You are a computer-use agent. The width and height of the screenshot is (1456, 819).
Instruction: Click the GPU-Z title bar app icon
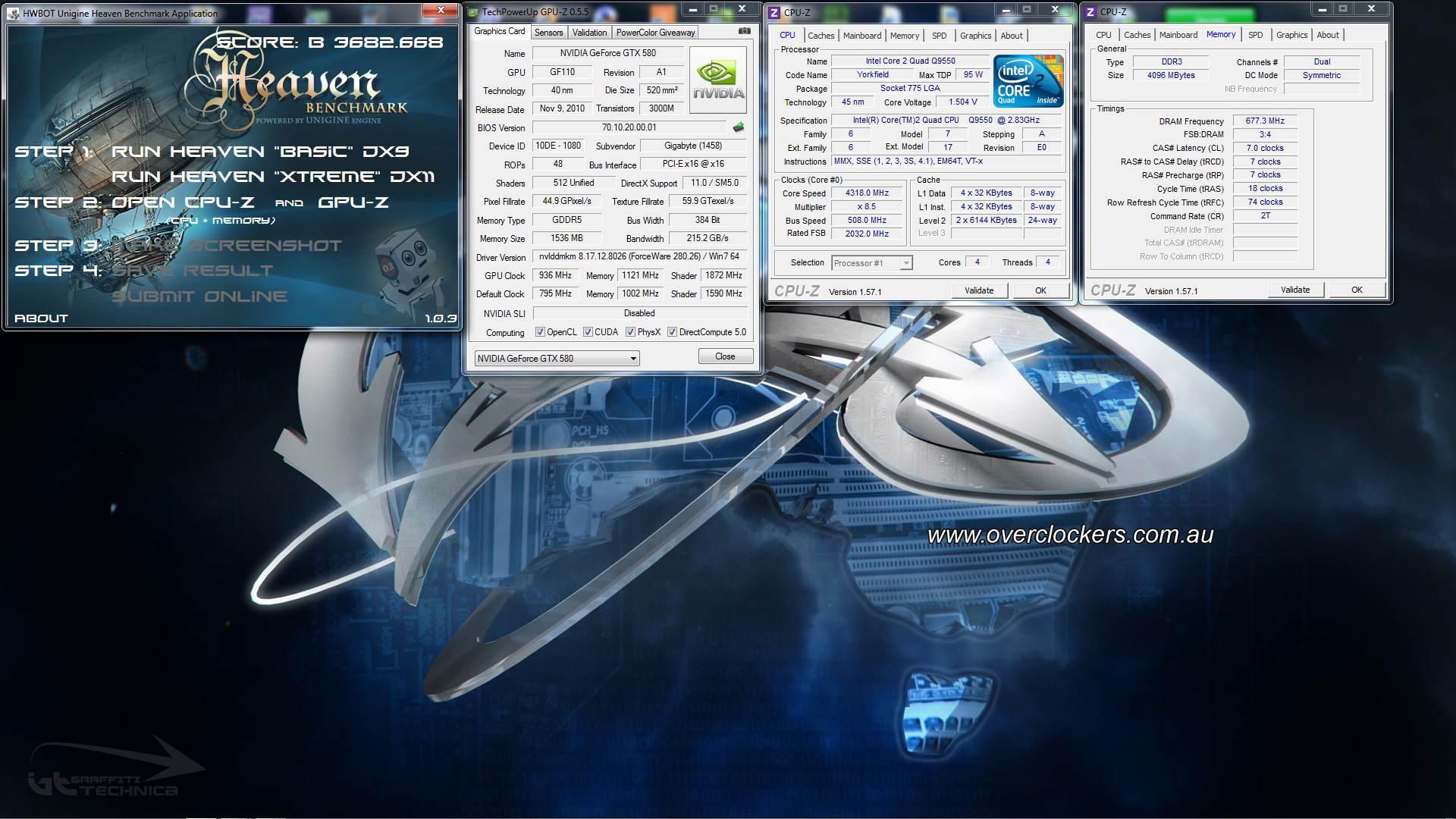[x=472, y=12]
